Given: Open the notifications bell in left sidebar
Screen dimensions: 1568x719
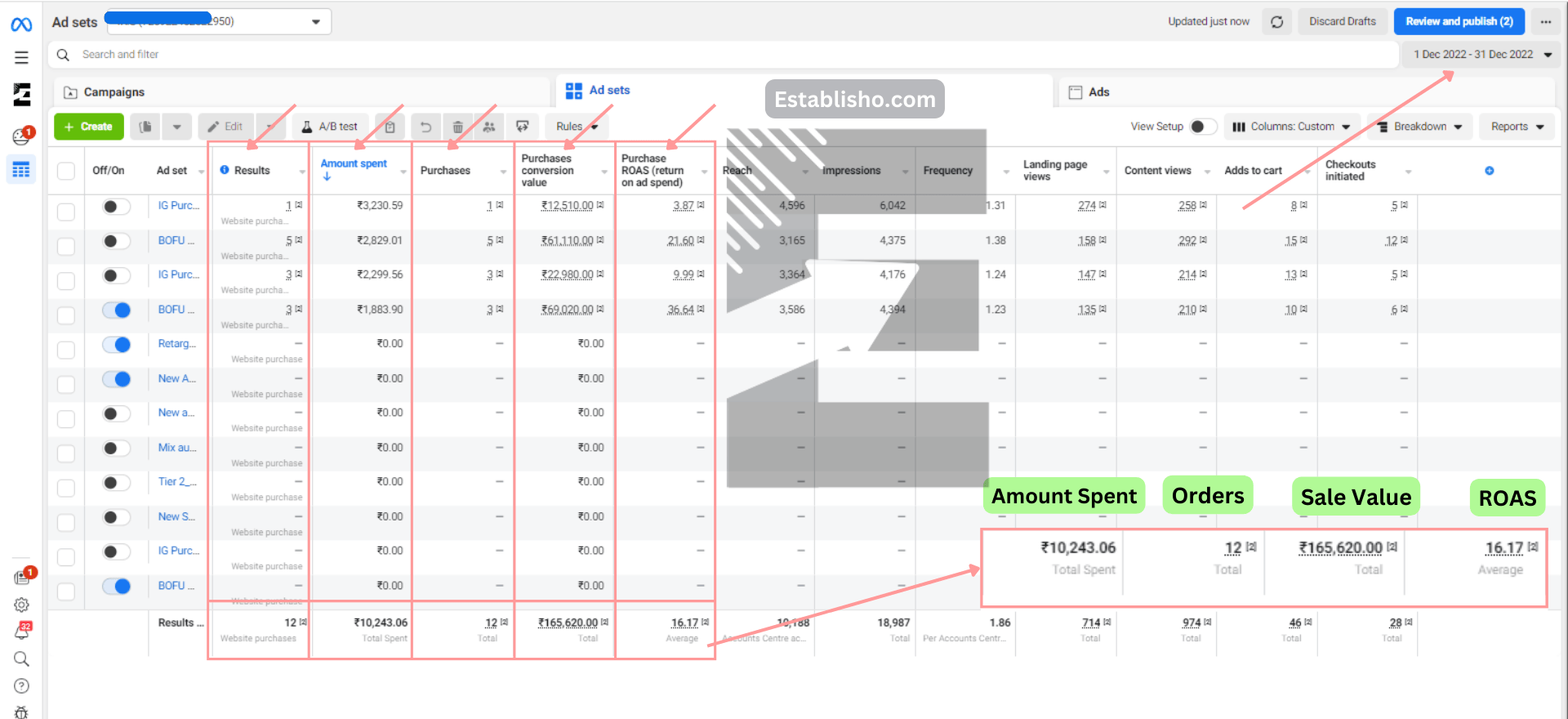Looking at the screenshot, I should [x=22, y=632].
